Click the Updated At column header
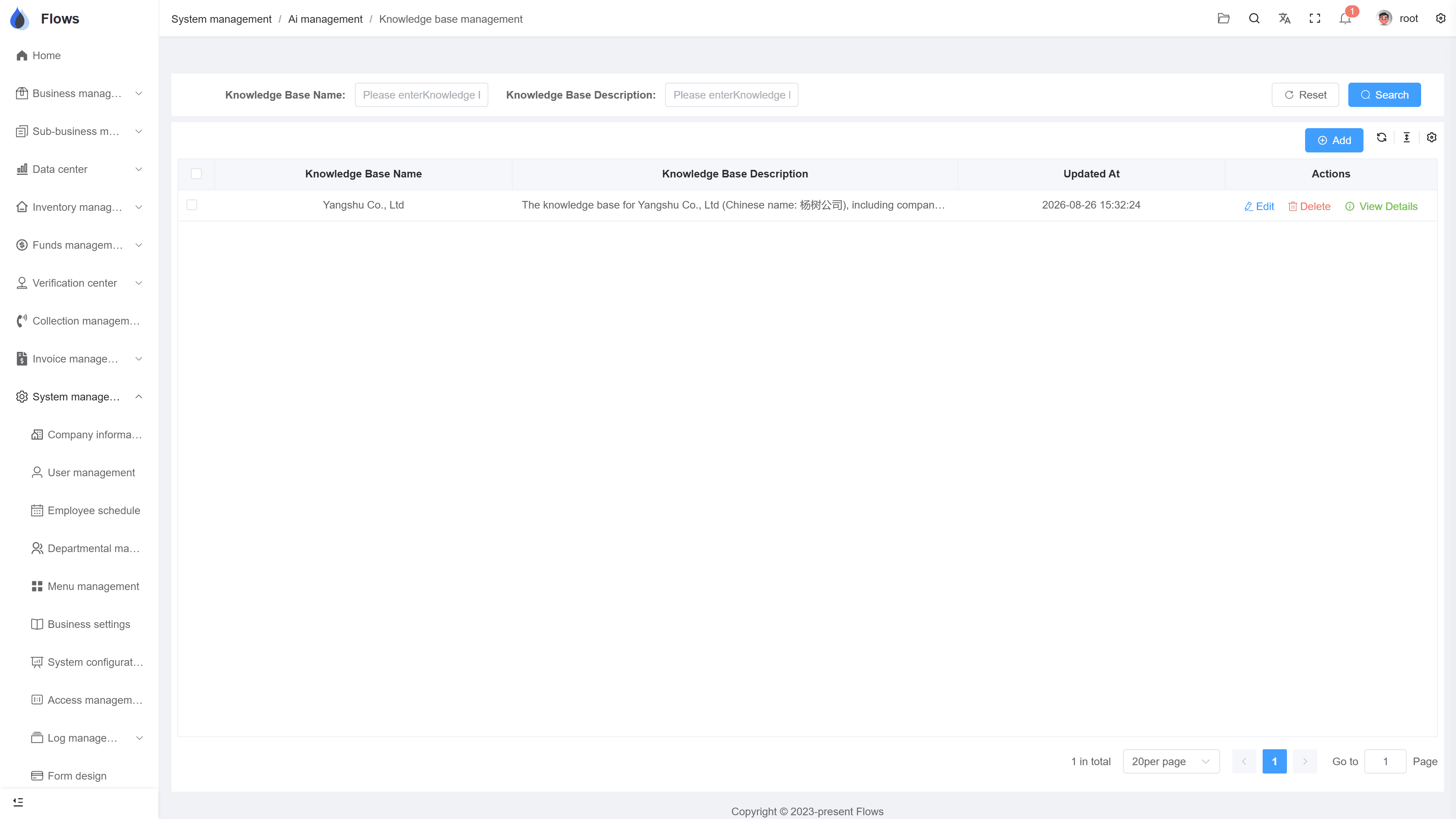The height and width of the screenshot is (819, 1456). coord(1092,174)
